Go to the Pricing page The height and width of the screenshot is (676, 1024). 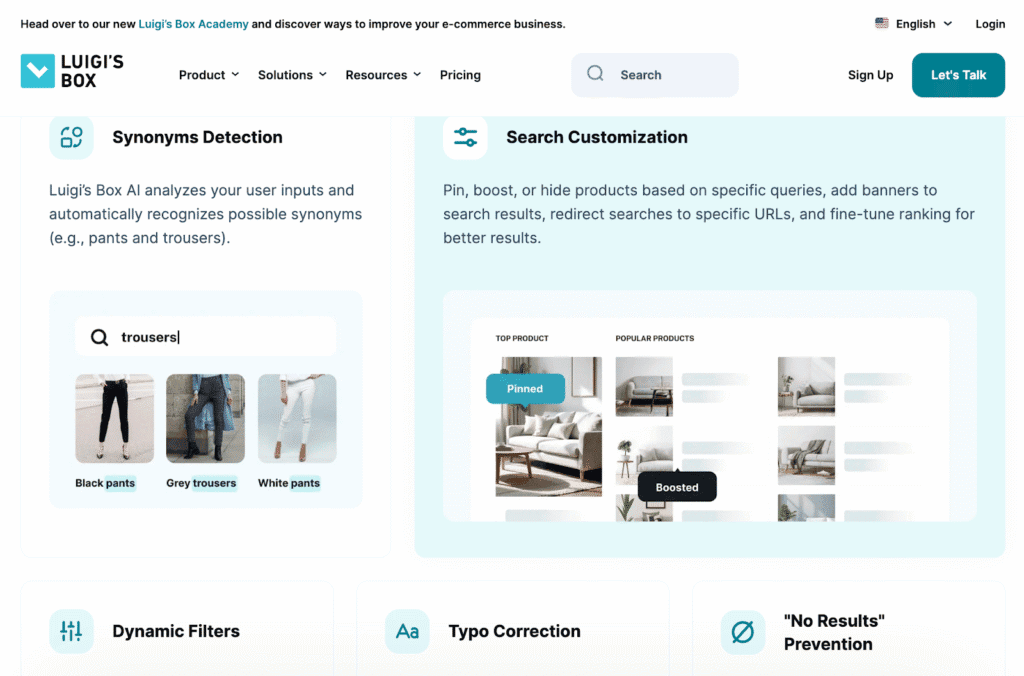[460, 75]
